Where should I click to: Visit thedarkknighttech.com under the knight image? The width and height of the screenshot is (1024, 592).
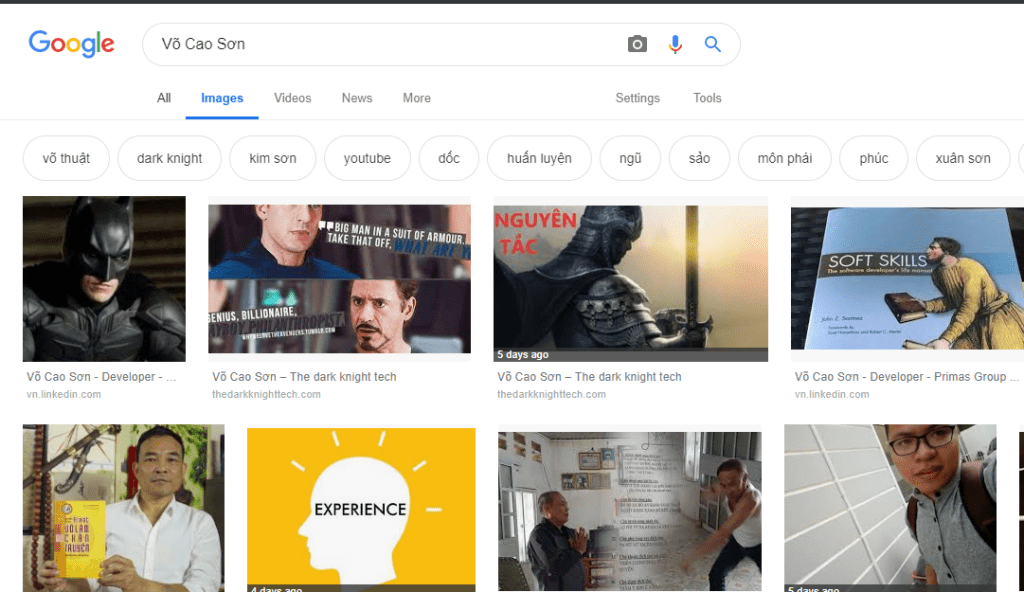point(551,395)
